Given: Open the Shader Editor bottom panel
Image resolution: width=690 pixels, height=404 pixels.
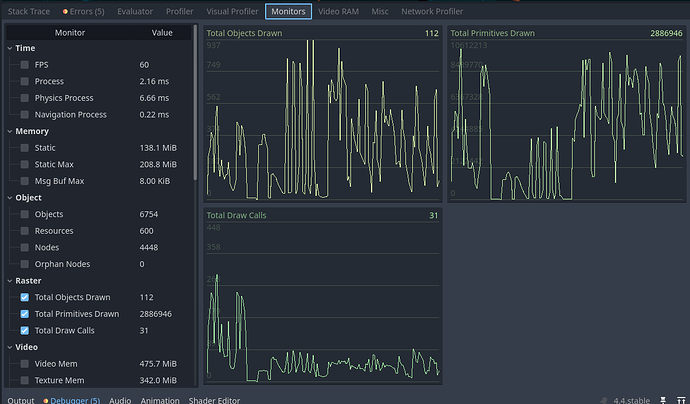Looking at the screenshot, I should pyautogui.click(x=217, y=399).
